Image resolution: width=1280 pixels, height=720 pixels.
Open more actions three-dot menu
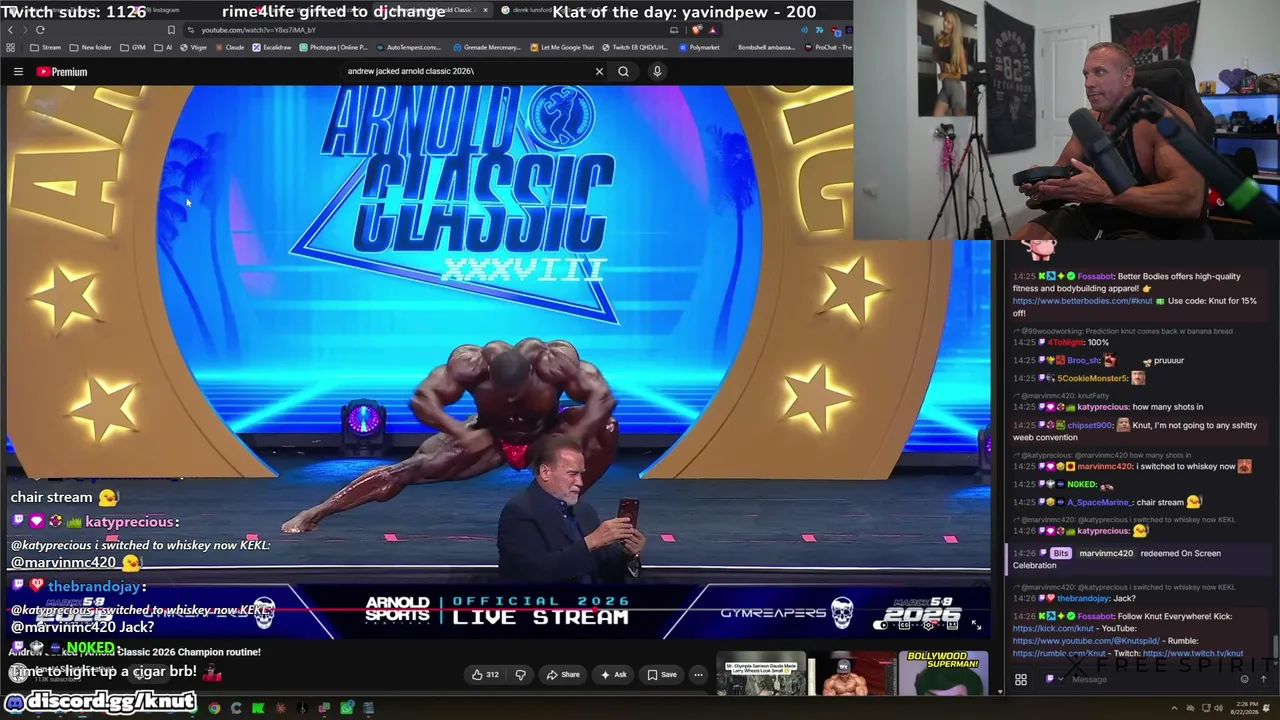tap(698, 675)
